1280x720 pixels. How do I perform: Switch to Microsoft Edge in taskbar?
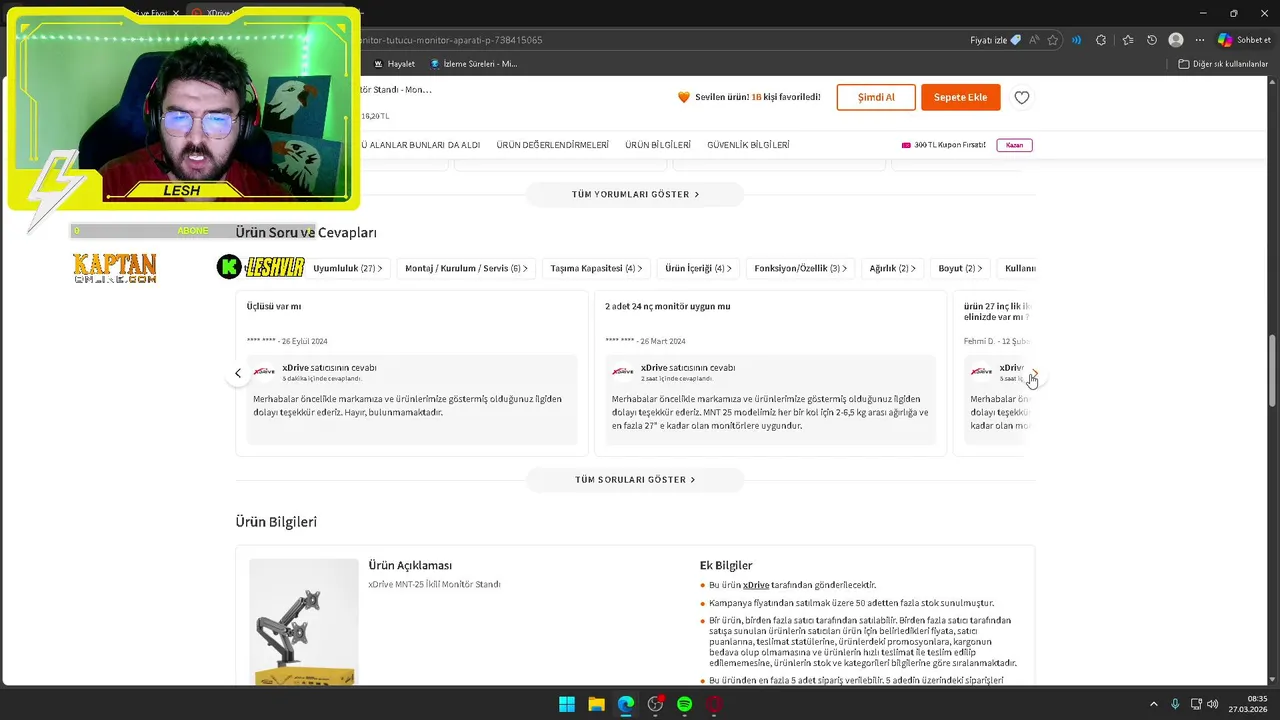(626, 704)
